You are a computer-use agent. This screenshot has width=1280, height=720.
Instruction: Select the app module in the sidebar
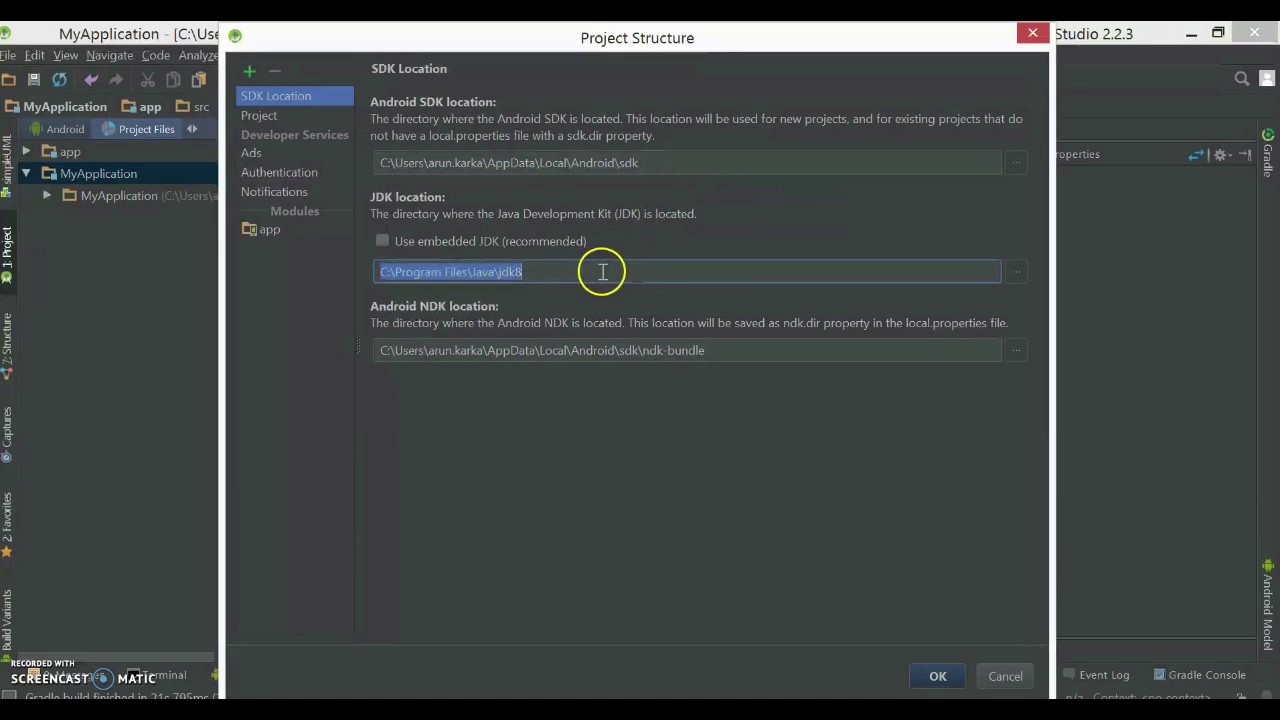262,230
